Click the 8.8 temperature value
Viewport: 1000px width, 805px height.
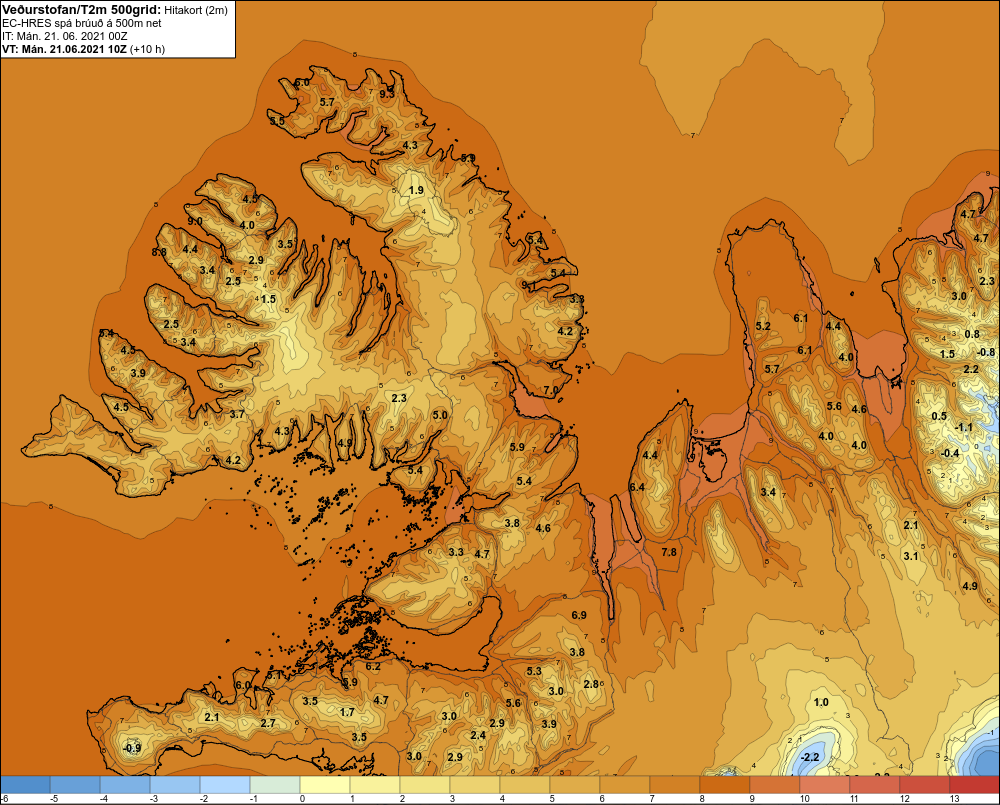coord(159,252)
